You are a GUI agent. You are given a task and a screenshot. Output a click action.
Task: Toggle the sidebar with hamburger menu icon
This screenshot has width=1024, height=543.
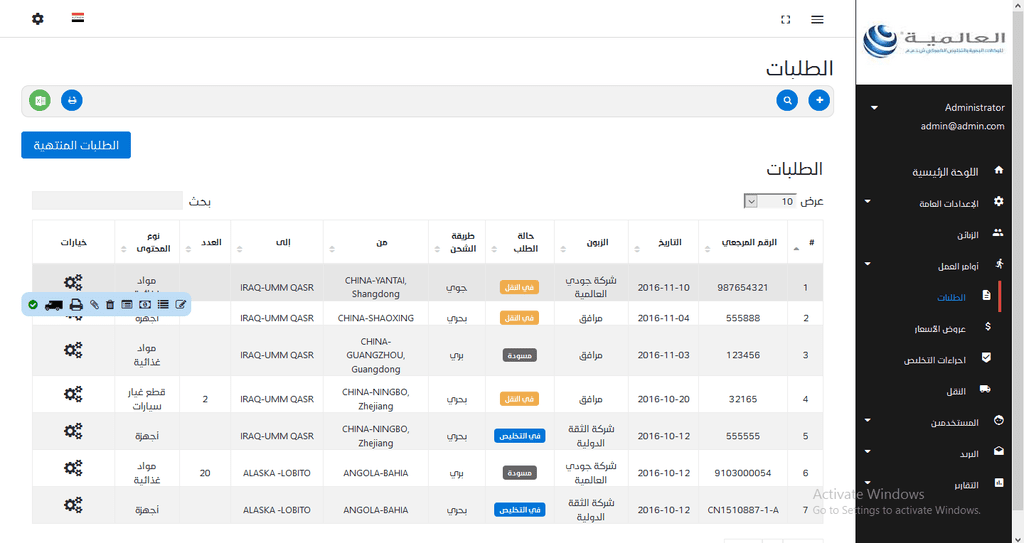click(817, 19)
